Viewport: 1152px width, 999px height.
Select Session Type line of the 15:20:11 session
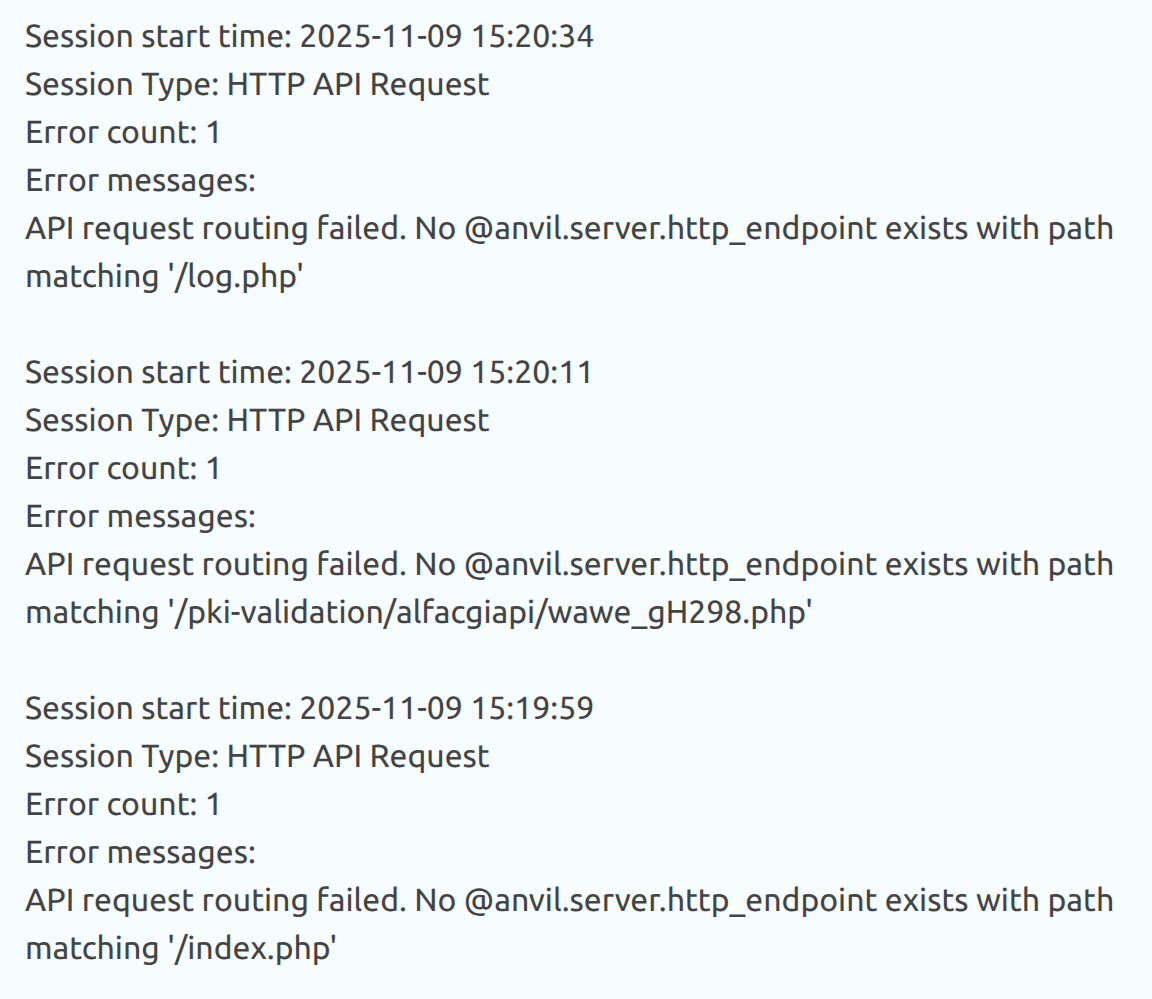coord(257,421)
